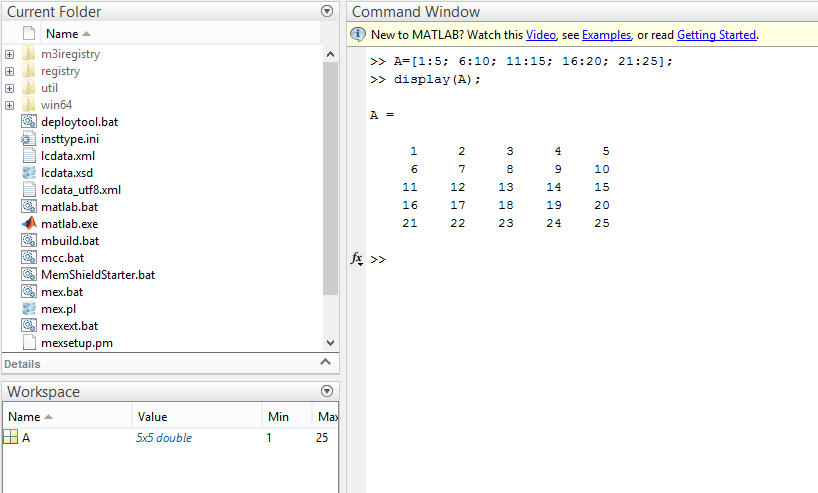Viewport: 818px width, 493px height.
Task: Expand the m3iregistry folder tree node
Action: pos(9,54)
